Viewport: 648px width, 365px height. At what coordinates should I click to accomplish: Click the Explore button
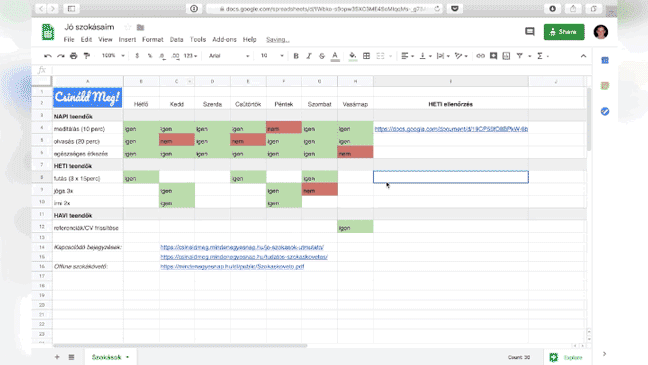pyautogui.click(x=567, y=357)
